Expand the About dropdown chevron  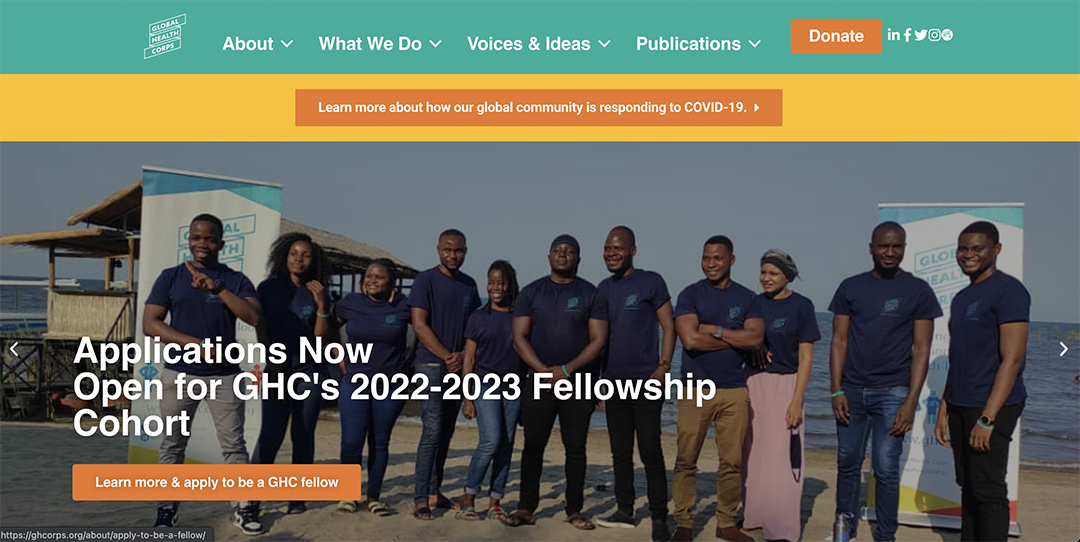click(x=287, y=44)
